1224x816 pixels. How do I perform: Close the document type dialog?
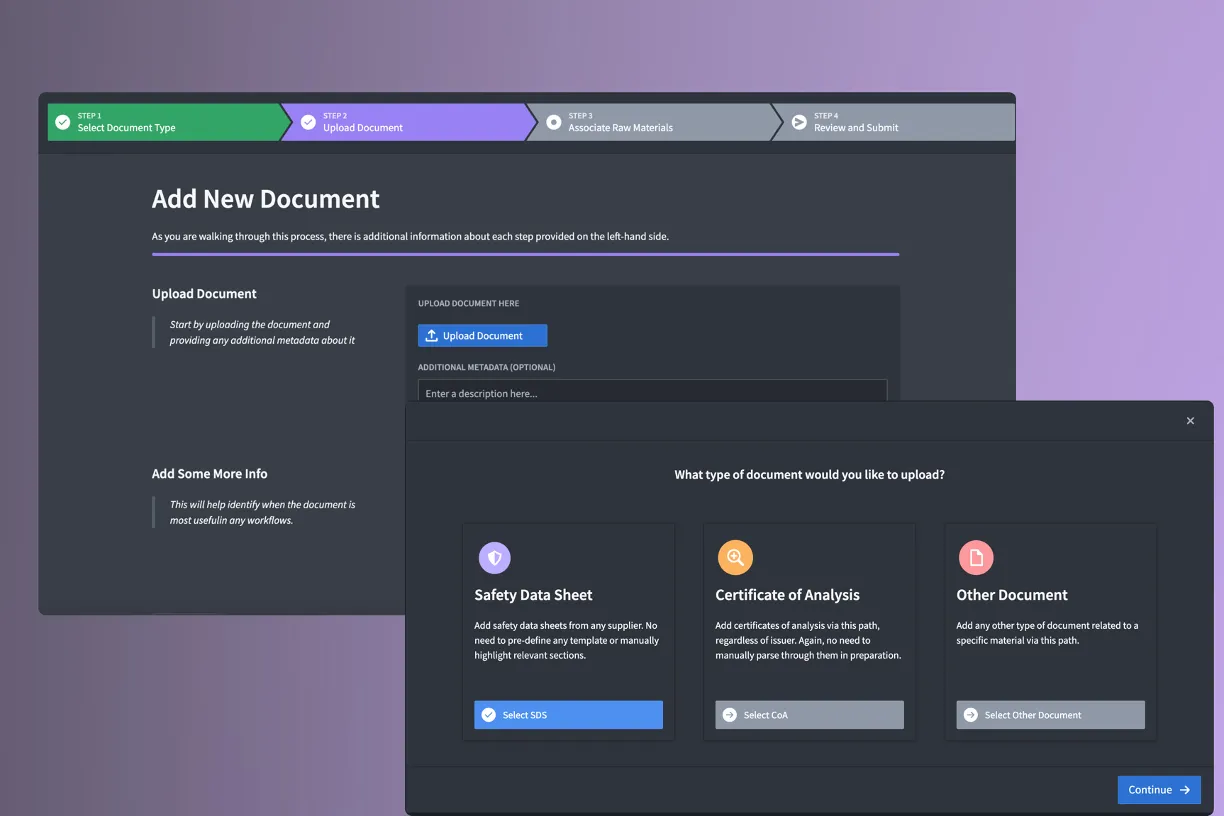[1190, 421]
